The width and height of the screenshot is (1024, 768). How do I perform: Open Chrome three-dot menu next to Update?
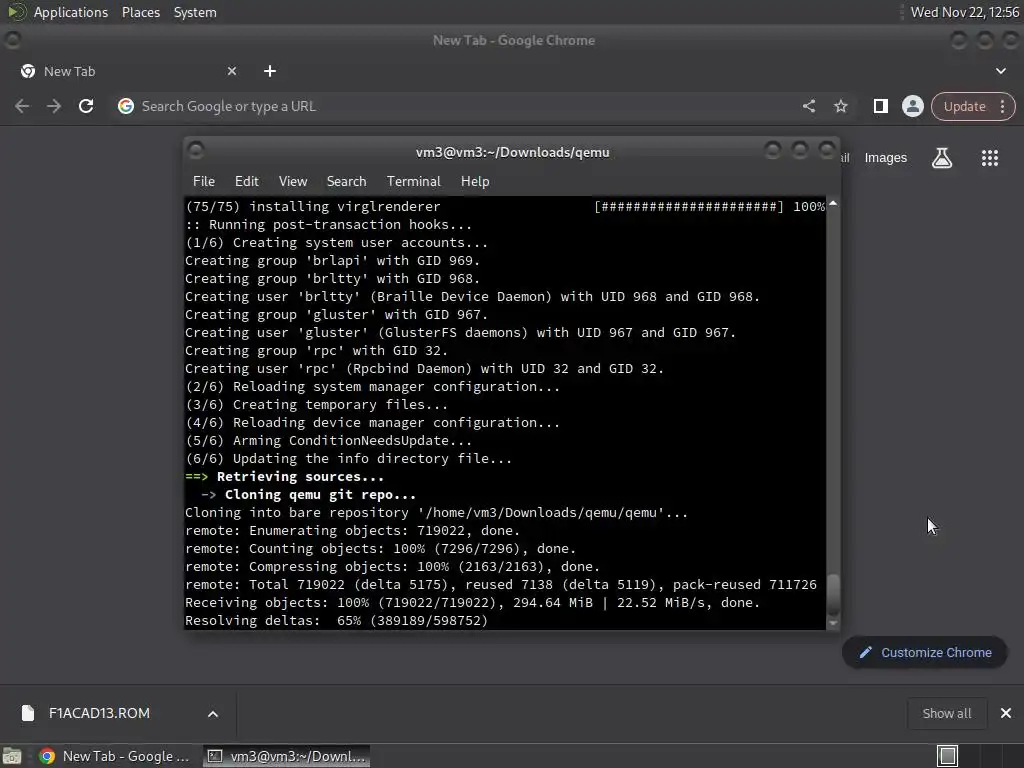(1002, 106)
